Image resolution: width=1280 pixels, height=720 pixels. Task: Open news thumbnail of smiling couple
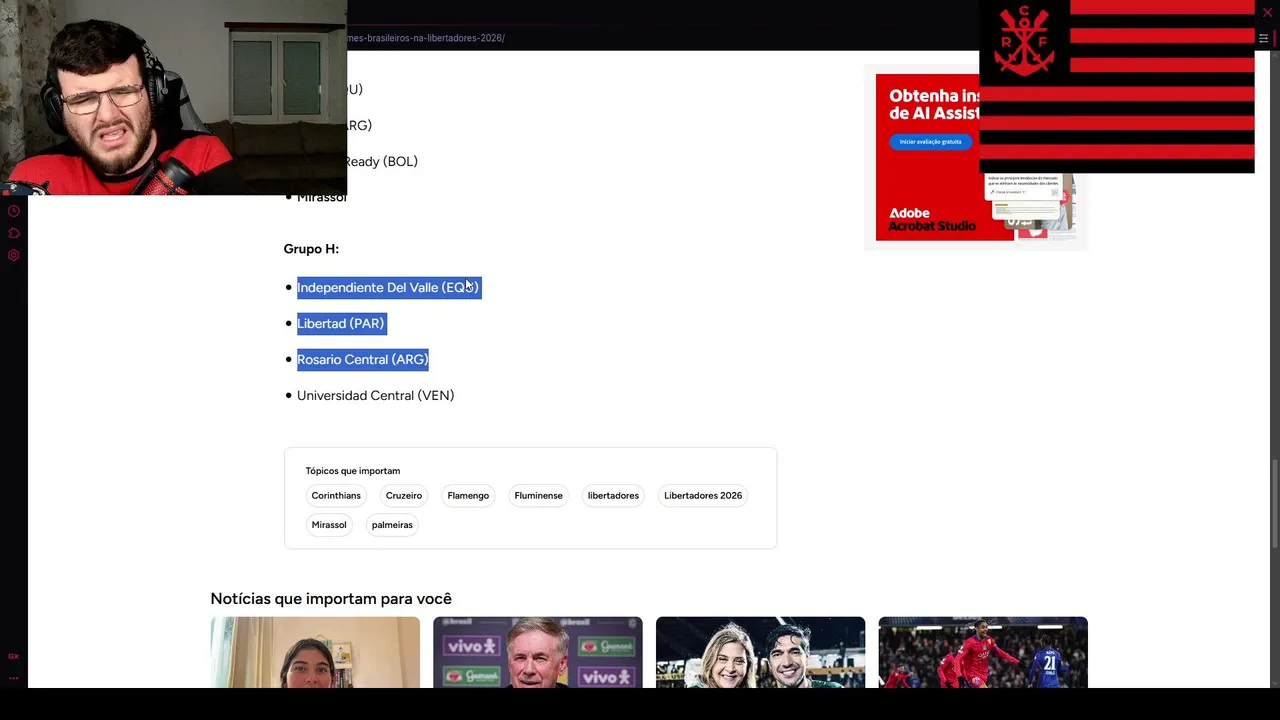click(760, 652)
